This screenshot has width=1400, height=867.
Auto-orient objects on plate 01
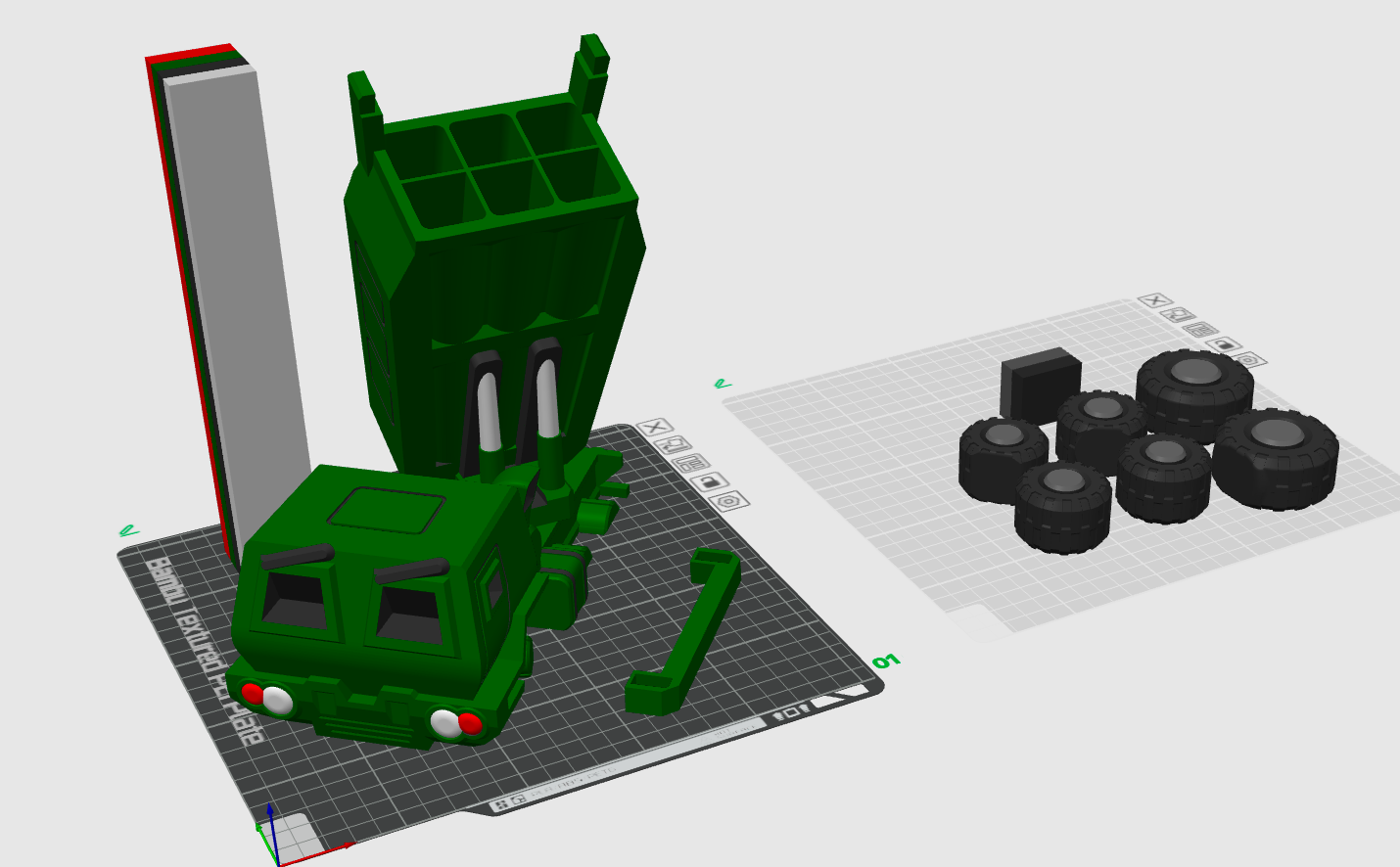click(675, 445)
